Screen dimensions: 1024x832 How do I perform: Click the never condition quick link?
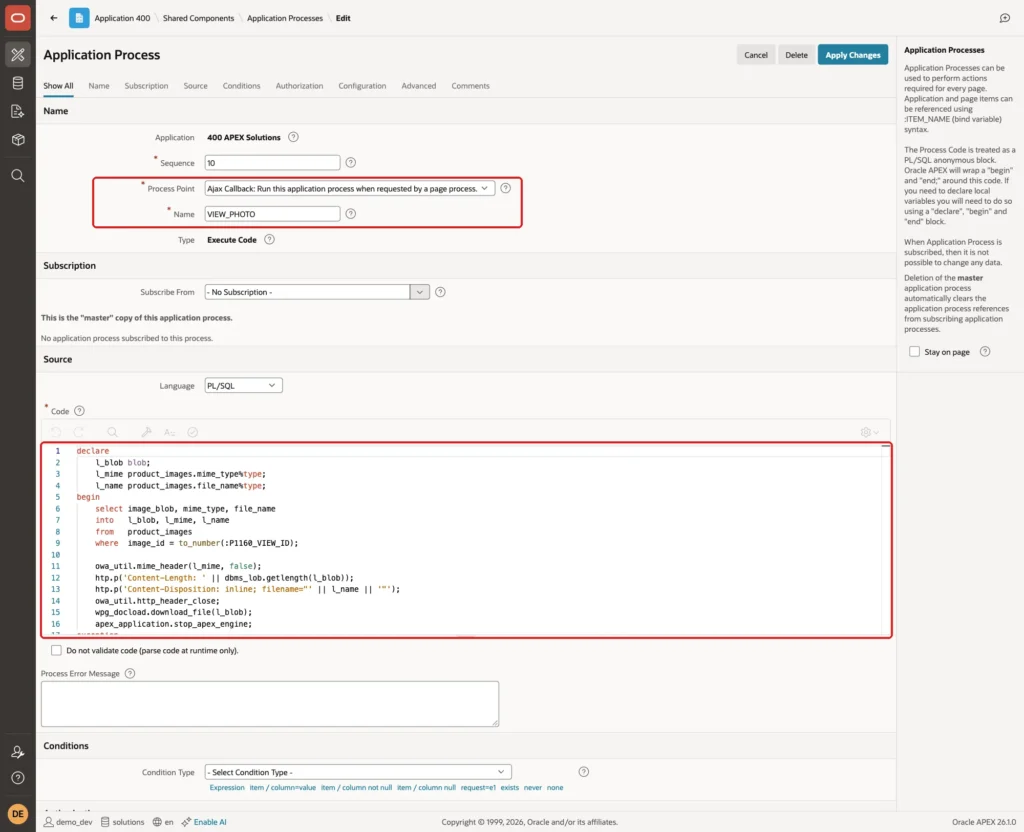pos(532,788)
